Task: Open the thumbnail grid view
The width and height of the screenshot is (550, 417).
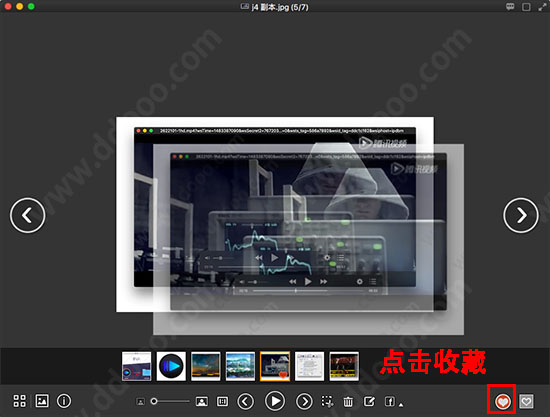Action: click(19, 401)
